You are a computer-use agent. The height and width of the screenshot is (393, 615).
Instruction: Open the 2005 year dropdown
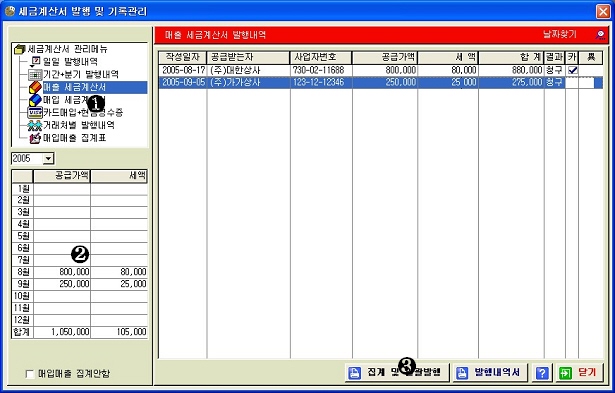click(49, 159)
